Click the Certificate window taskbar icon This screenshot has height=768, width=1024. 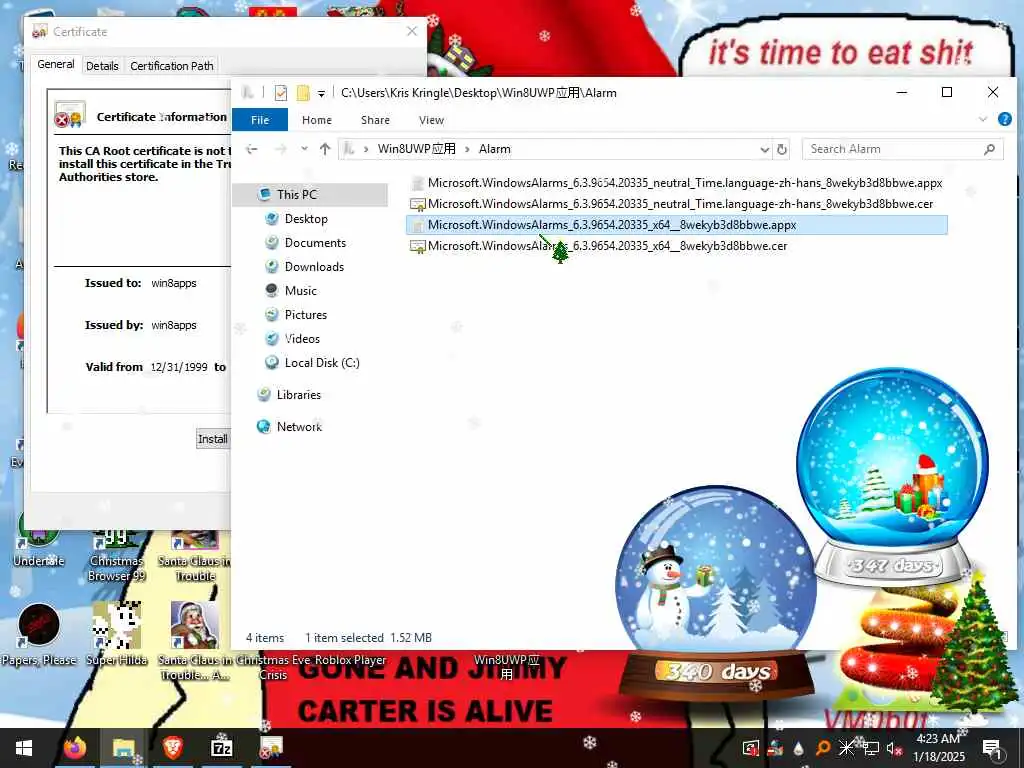point(271,748)
